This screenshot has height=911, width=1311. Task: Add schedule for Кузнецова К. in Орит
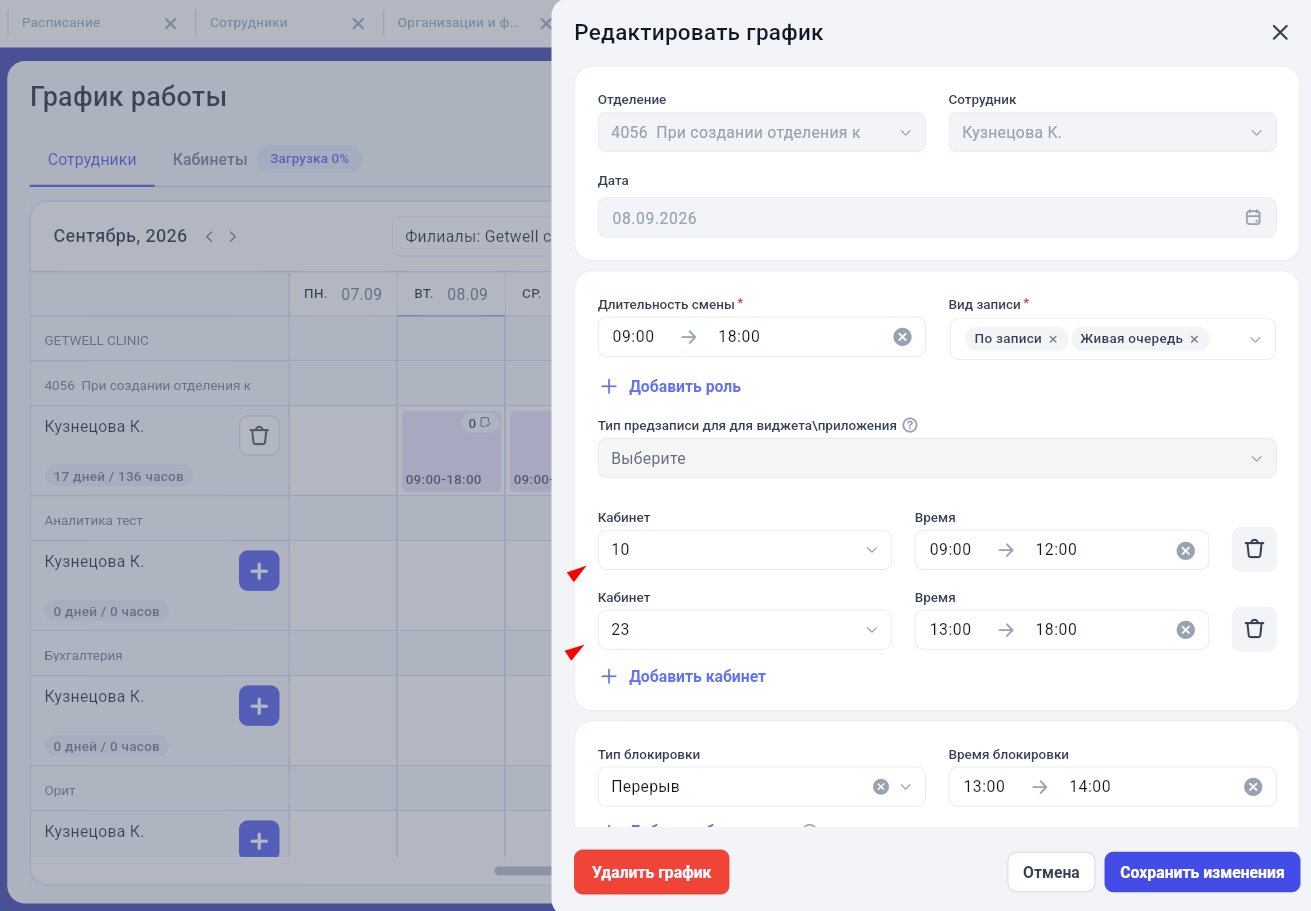259,839
